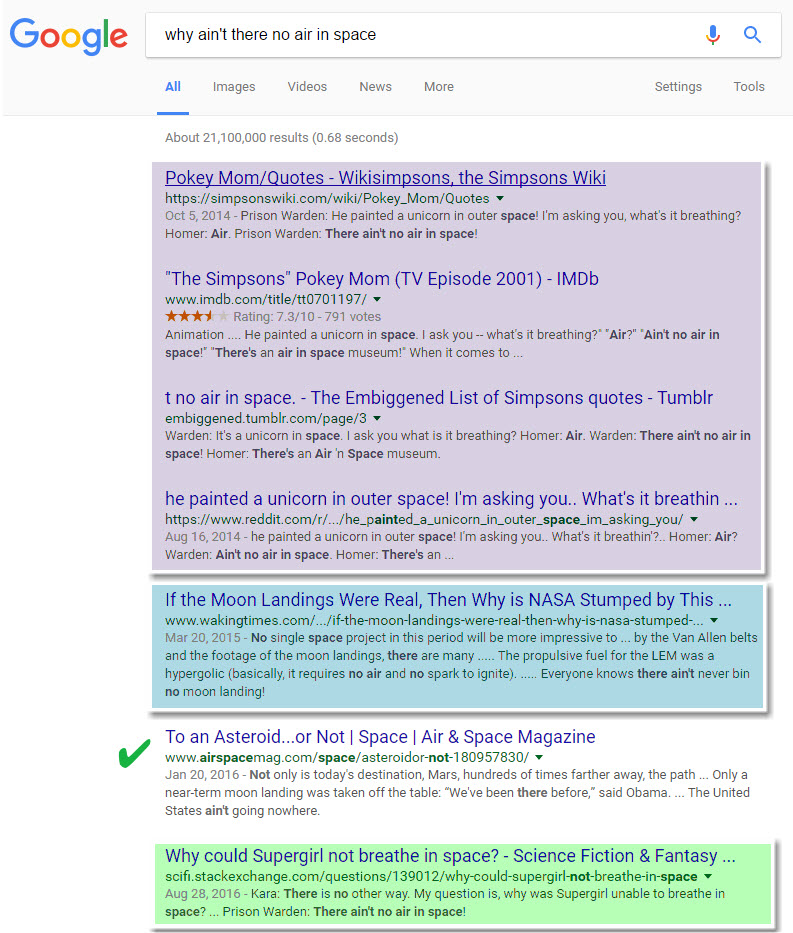Screen dimensions: 793x933
Task: Switch to the Videos tab
Action: tap(307, 87)
